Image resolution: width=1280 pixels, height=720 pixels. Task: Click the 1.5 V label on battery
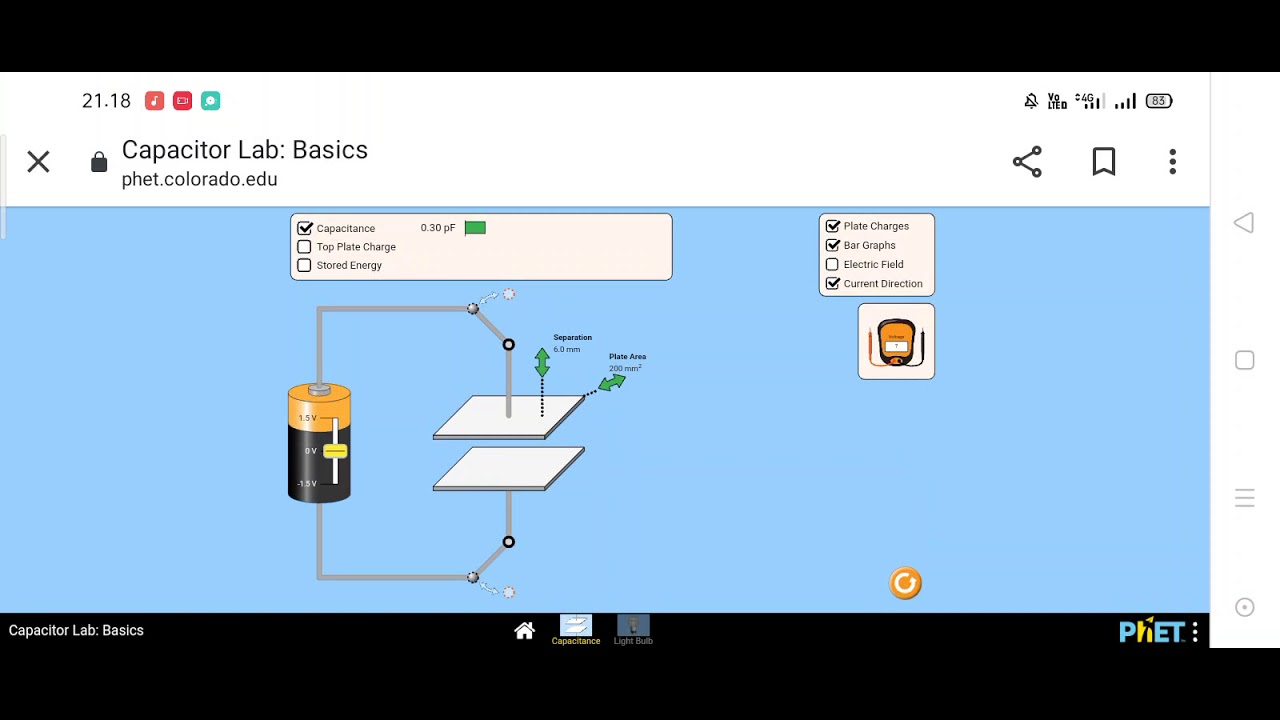(307, 418)
